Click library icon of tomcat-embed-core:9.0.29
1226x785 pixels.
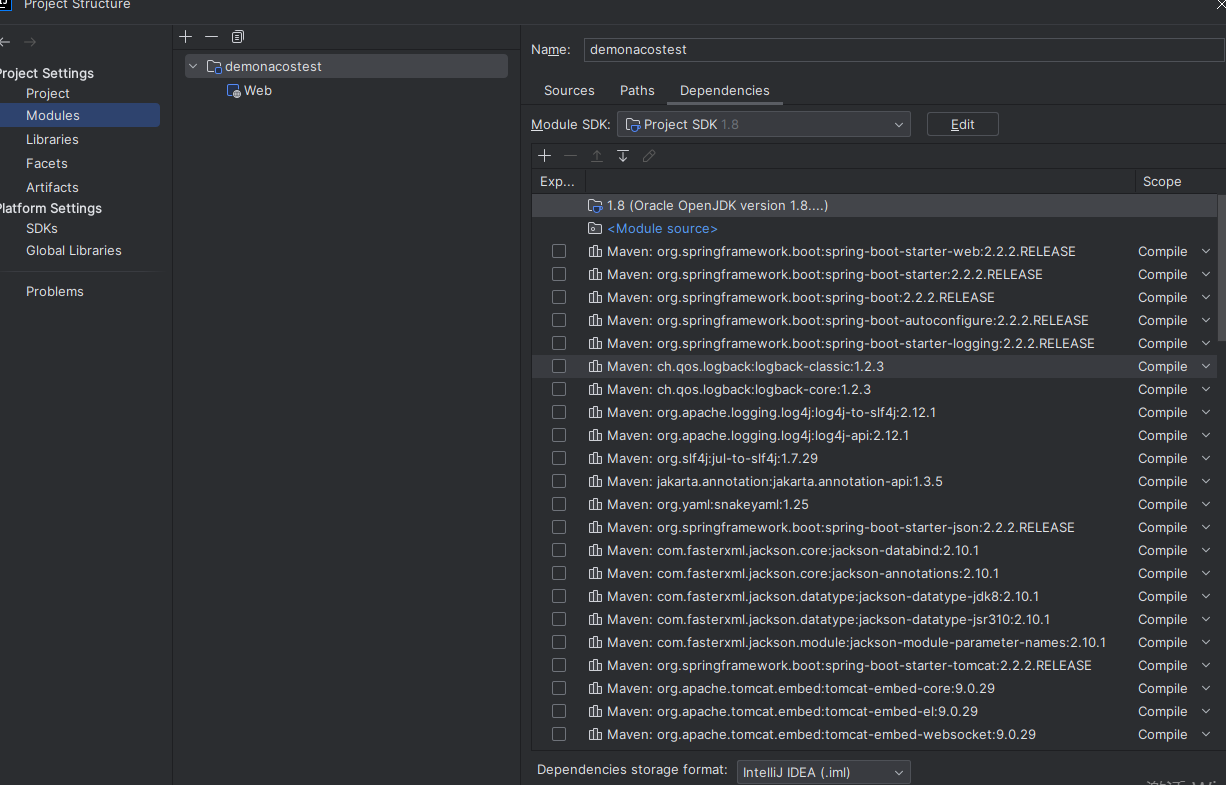click(x=595, y=688)
